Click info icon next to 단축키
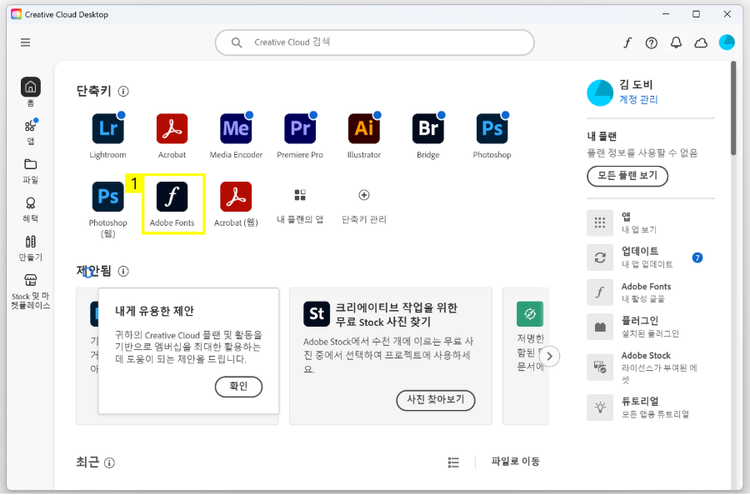Viewport: 750px width, 495px height. [123, 91]
